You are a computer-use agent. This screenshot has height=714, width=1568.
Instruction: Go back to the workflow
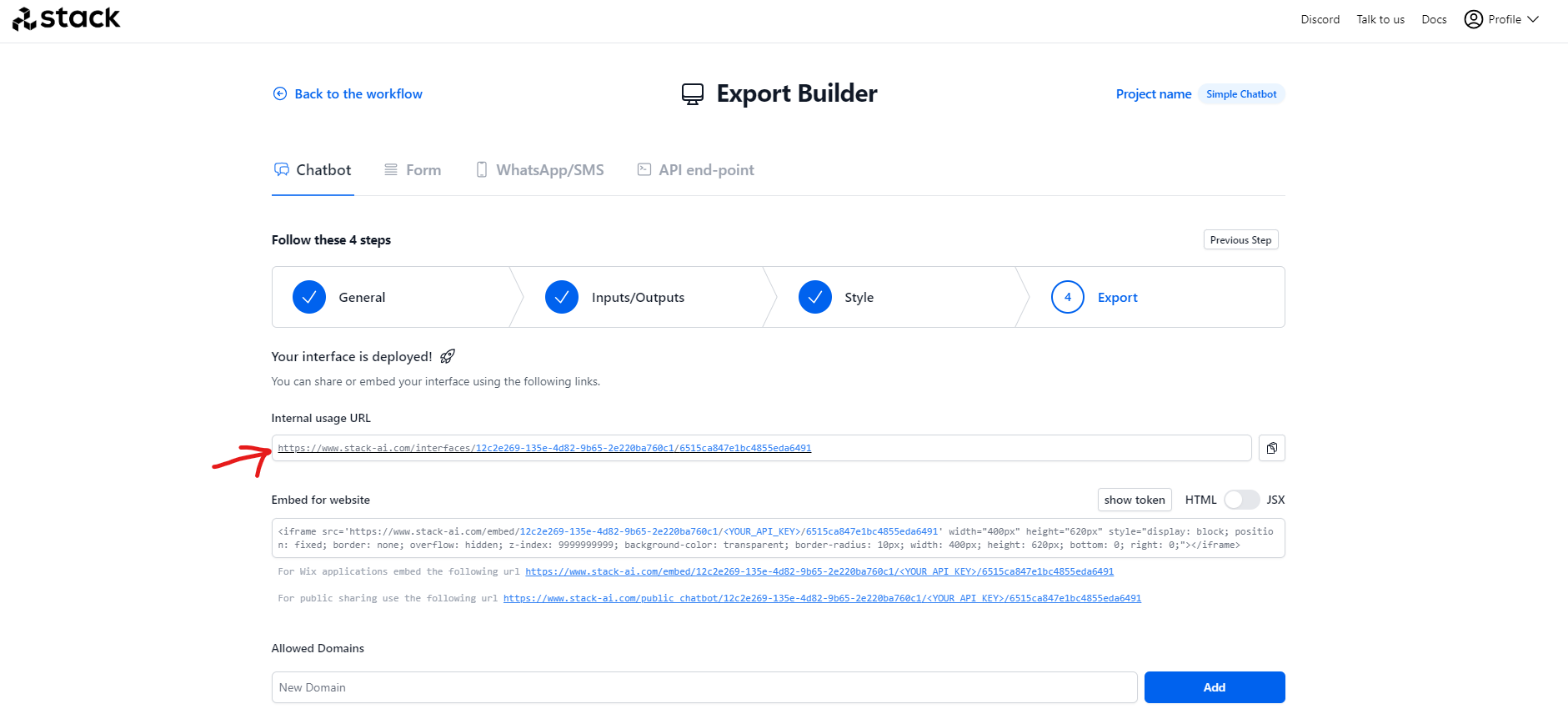[x=348, y=94]
